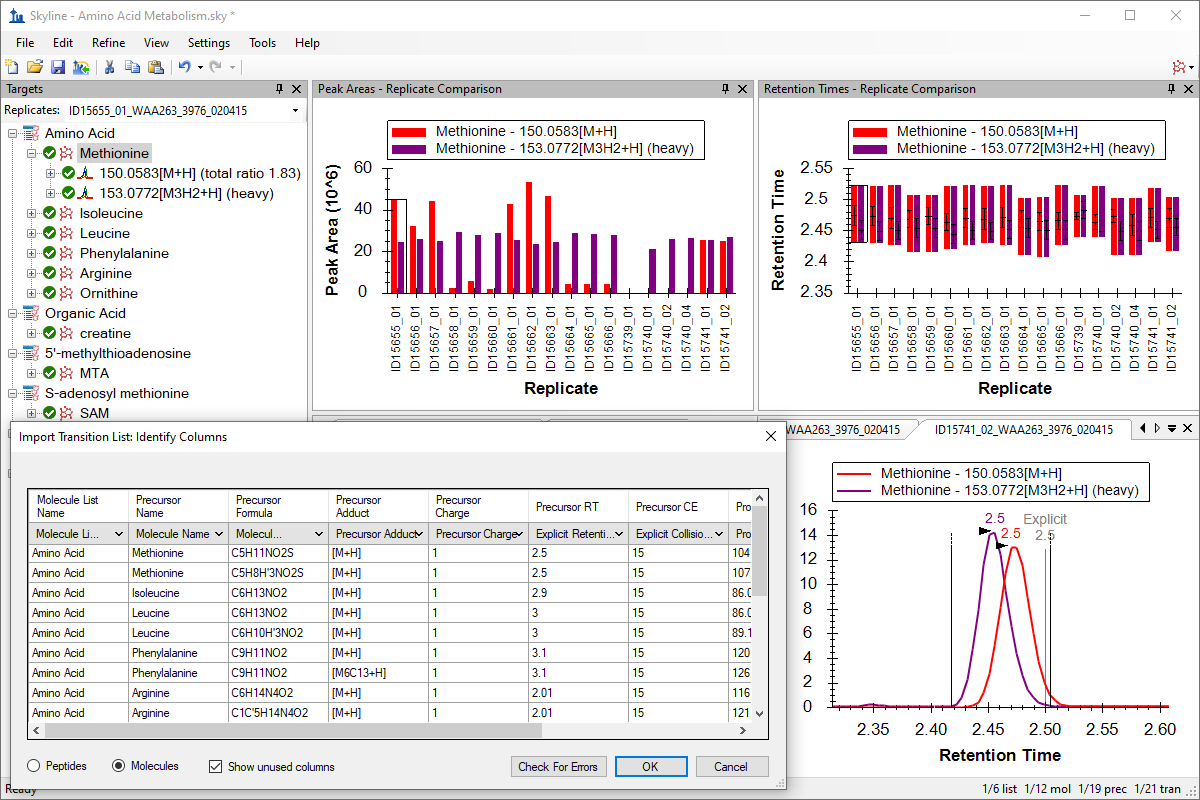The width and height of the screenshot is (1200, 800).
Task: Click the Import Results toolbar icon
Action: [x=80, y=67]
